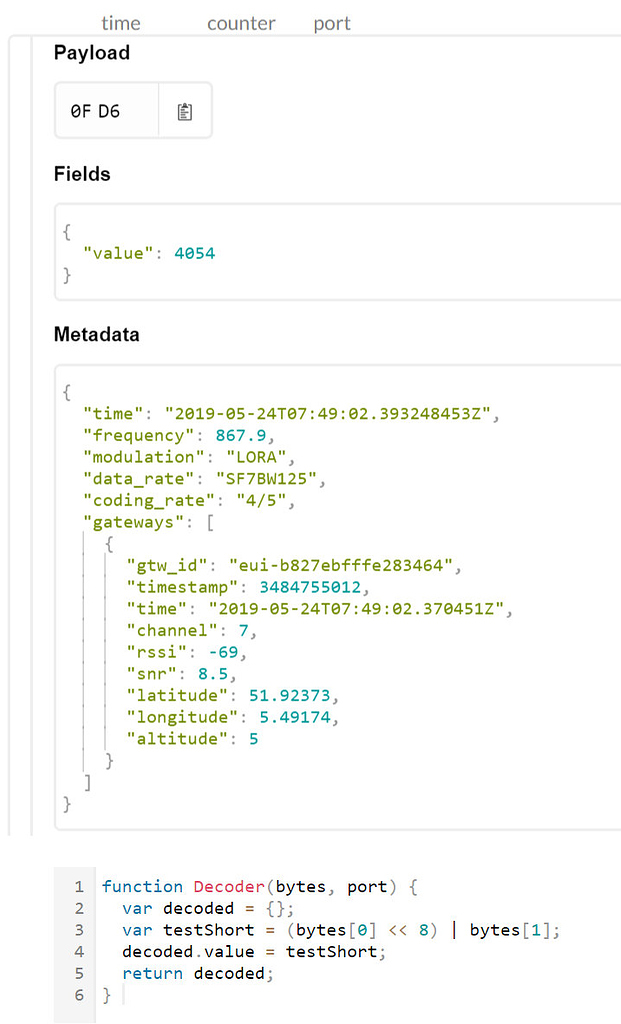Viewport: 621px width, 1024px height.
Task: Click the data_rate value SF7BW125
Action: pos(266,479)
